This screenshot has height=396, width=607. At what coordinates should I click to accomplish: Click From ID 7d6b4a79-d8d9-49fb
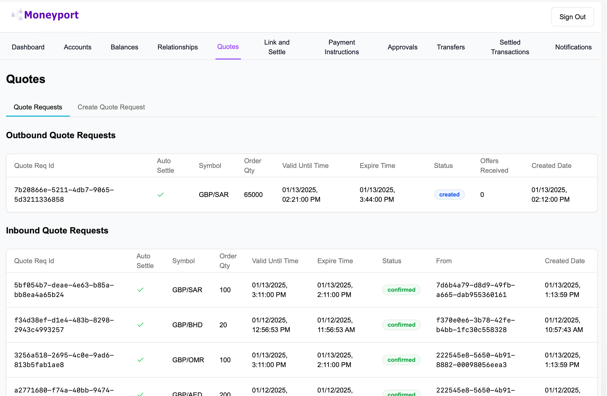point(475,290)
